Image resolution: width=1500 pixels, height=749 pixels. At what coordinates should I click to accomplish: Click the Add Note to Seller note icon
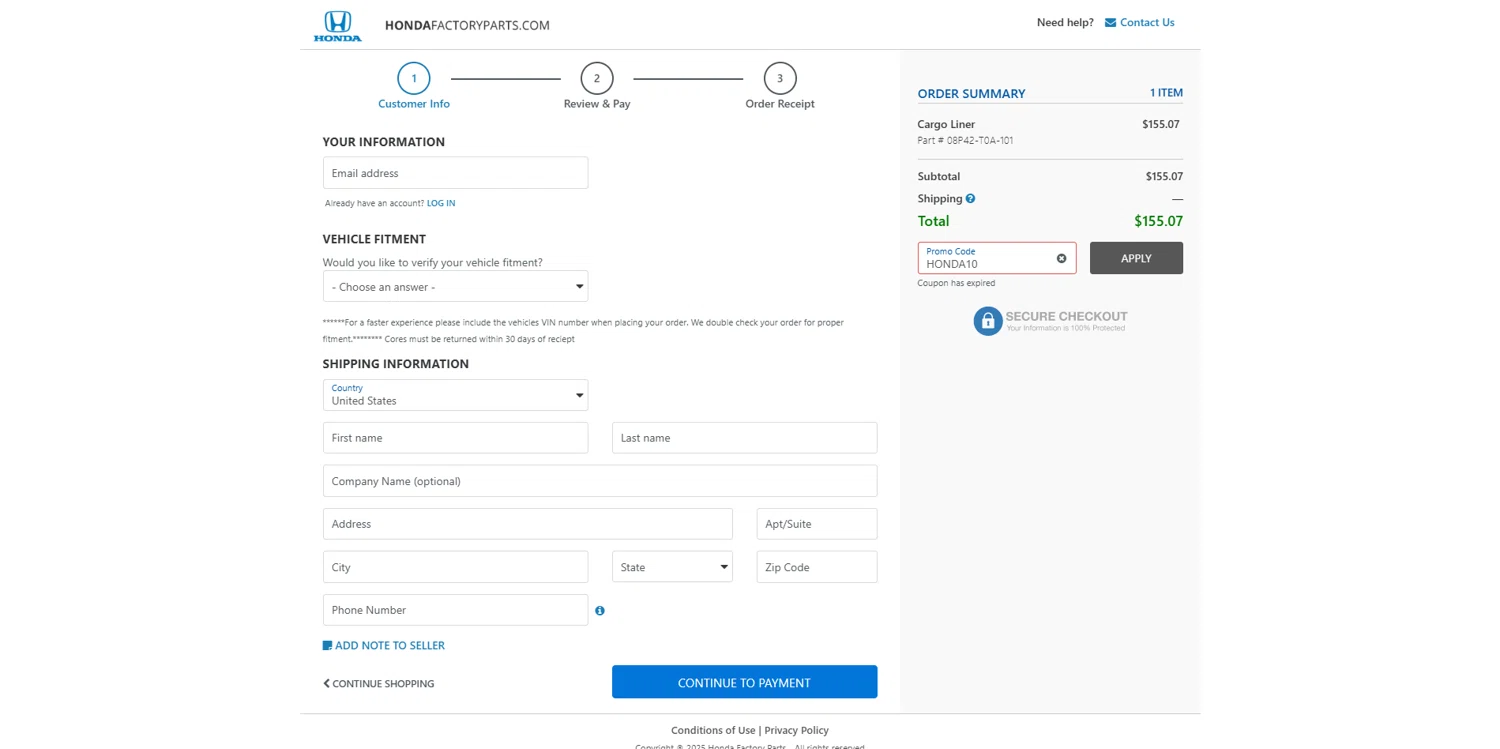[x=327, y=646]
